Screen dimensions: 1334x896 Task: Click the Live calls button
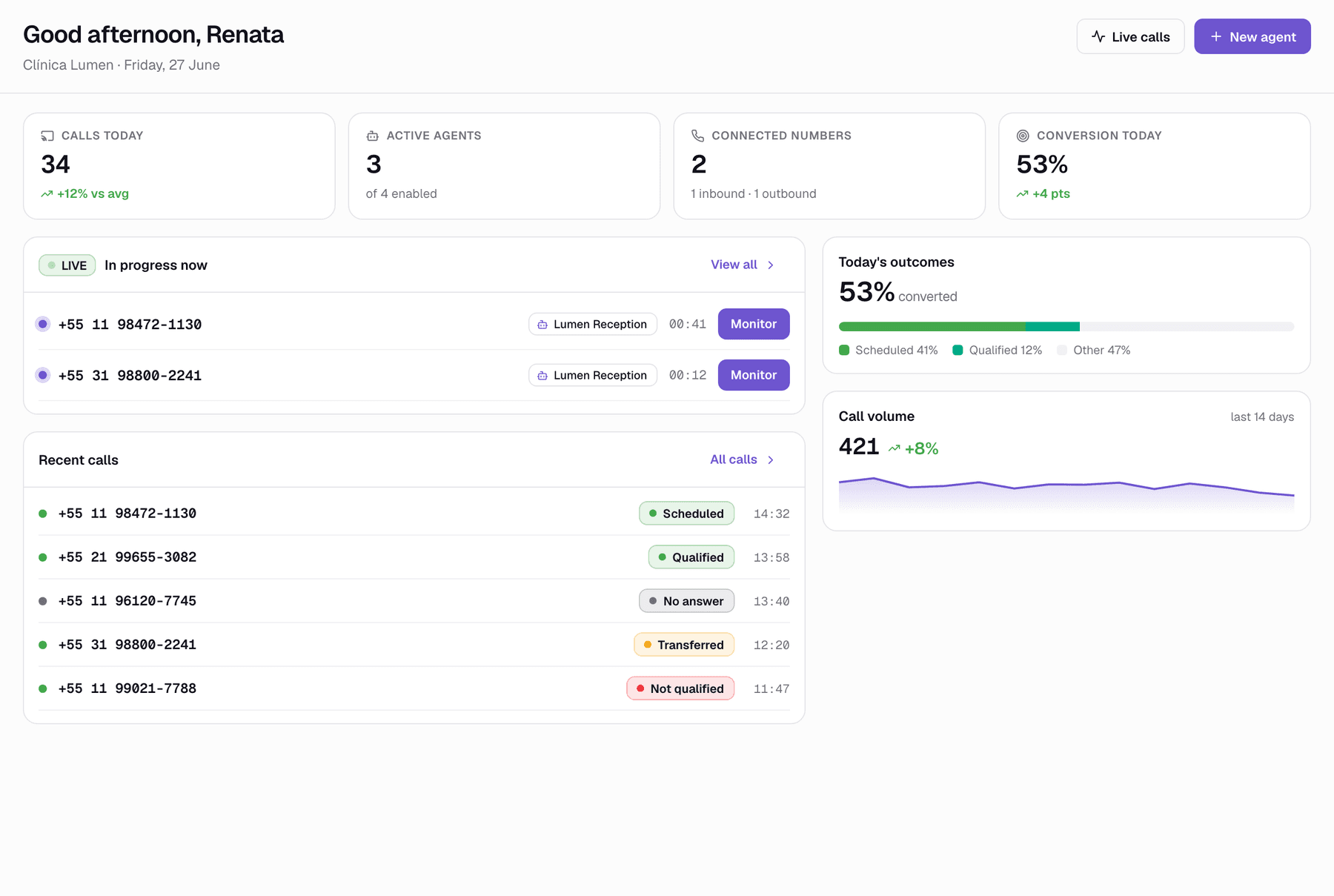(1130, 36)
